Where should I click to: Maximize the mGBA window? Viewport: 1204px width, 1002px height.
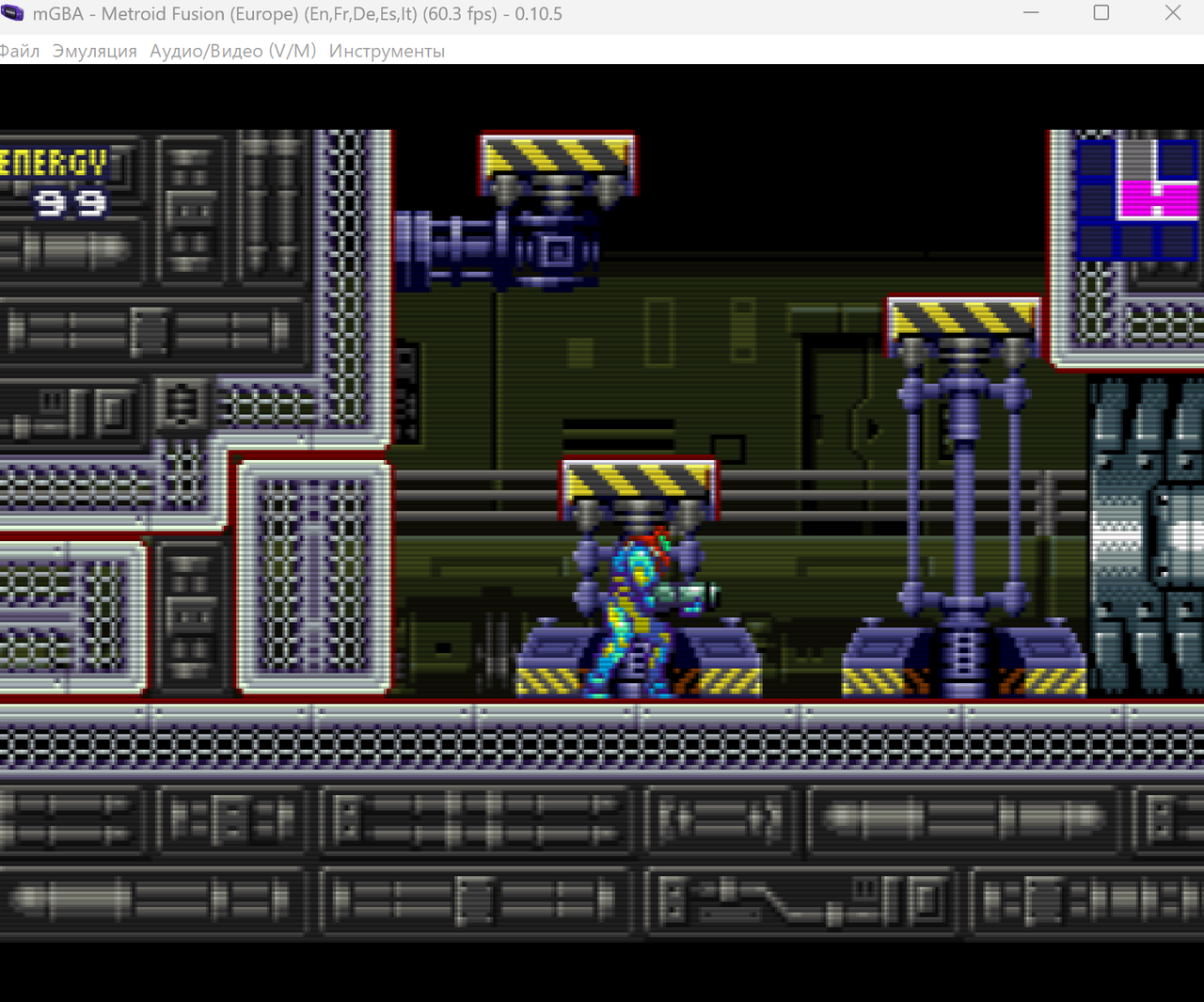tap(1101, 13)
